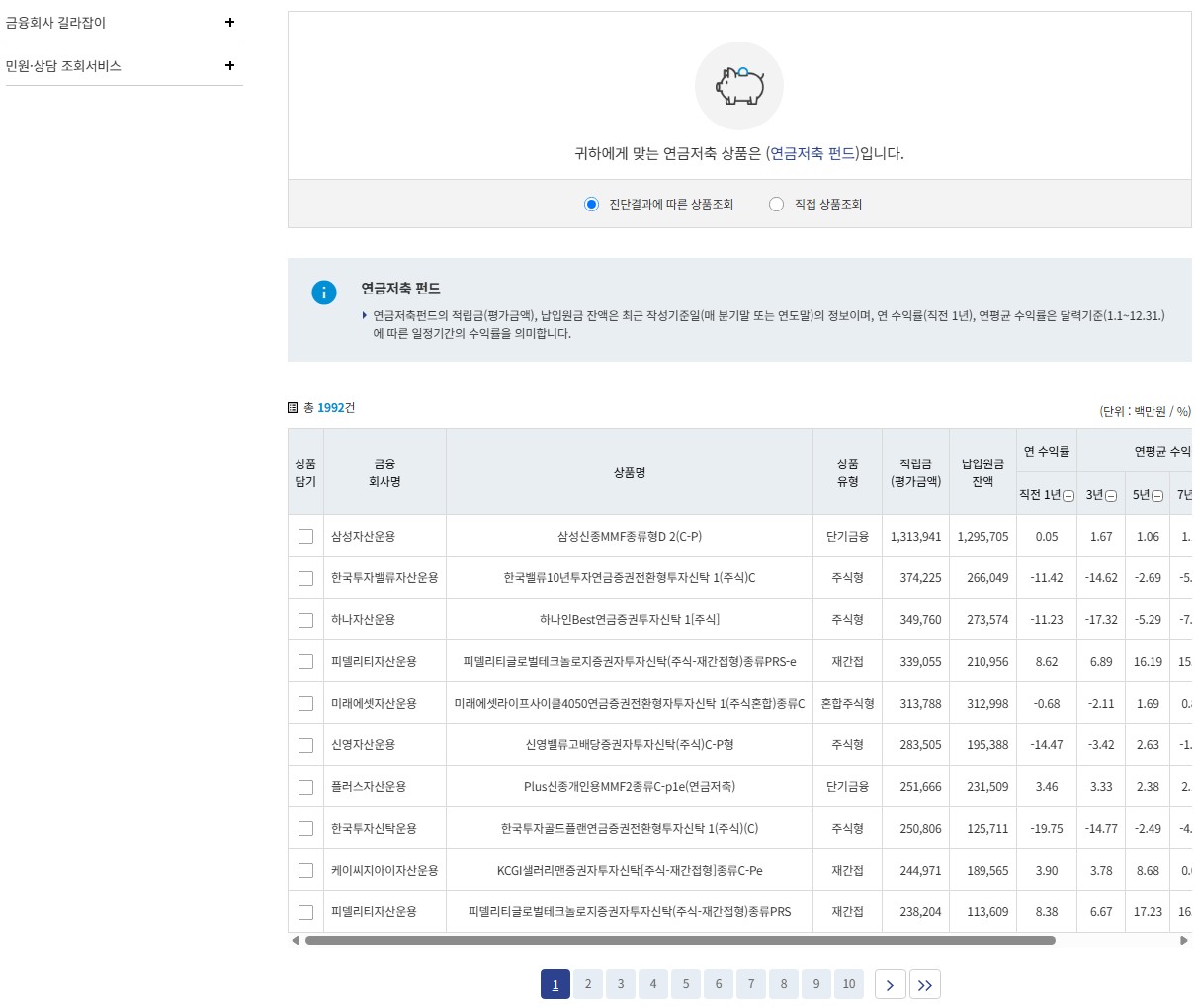Click the blue info icon beside 연금저축 펀드
1196x1008 pixels.
[x=324, y=293]
